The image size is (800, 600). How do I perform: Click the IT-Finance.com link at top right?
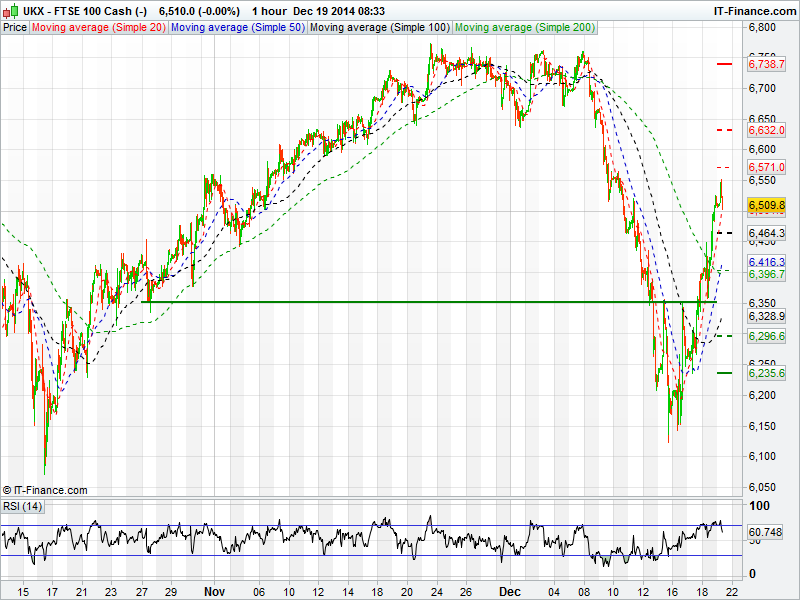pos(752,10)
